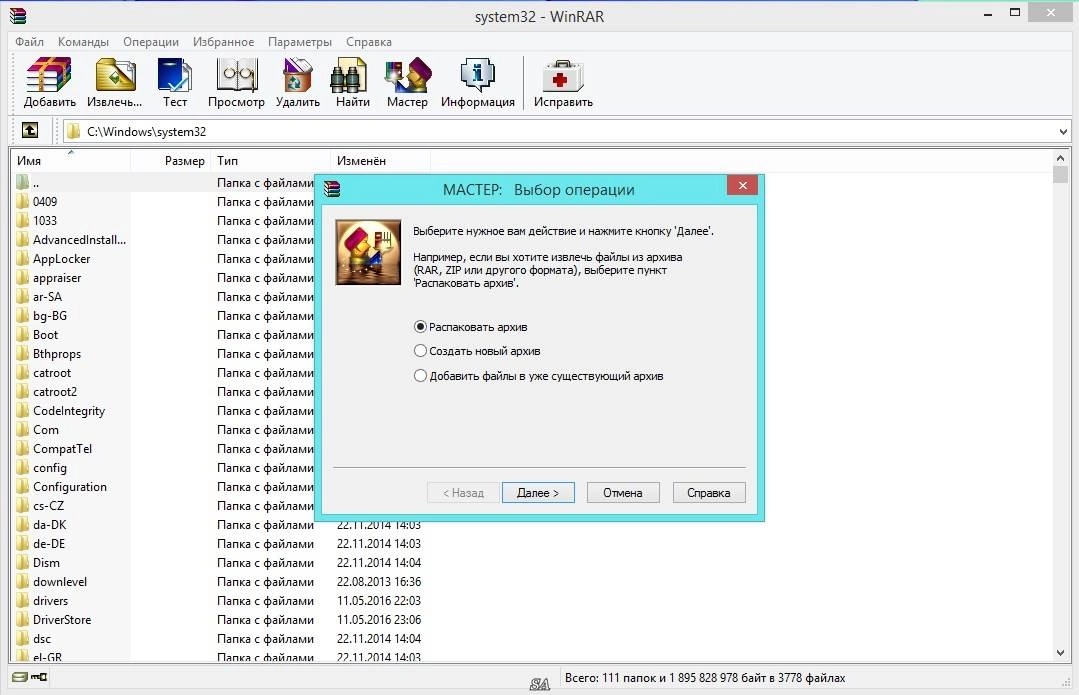Select the 0409 folder icon

tap(23, 202)
